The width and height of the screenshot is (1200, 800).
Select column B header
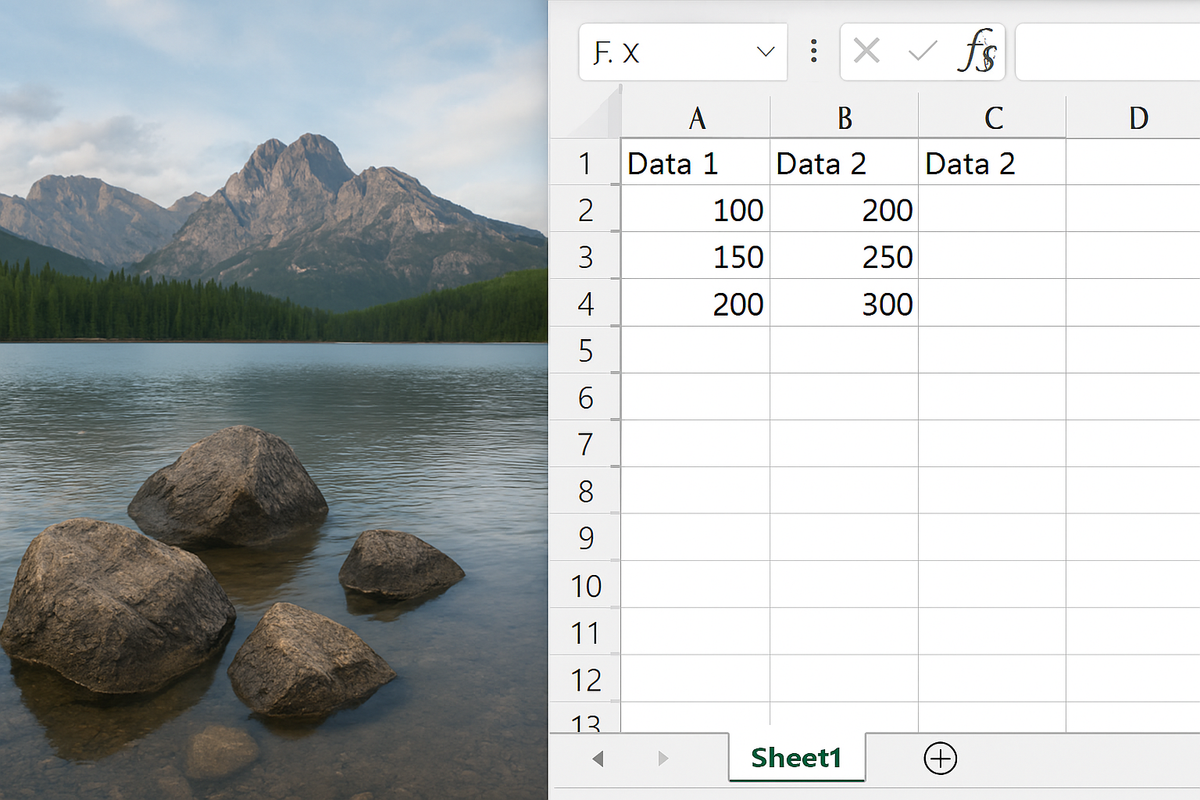[844, 117]
